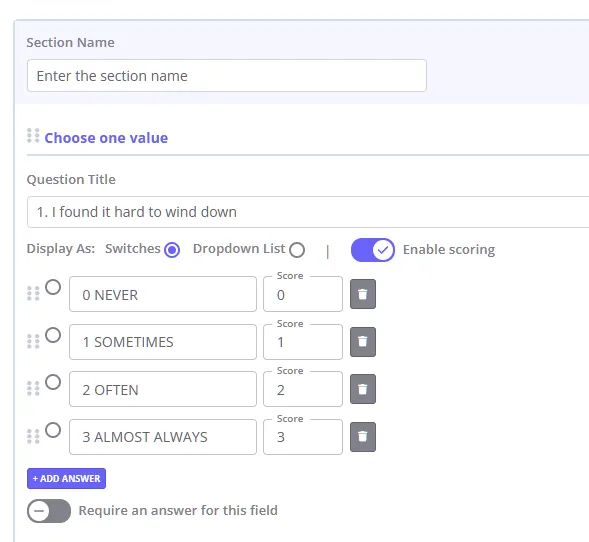Viewport: 589px width, 542px height.
Task: Choose the radio button next to '2 OFTEN'
Action: (x=53, y=382)
